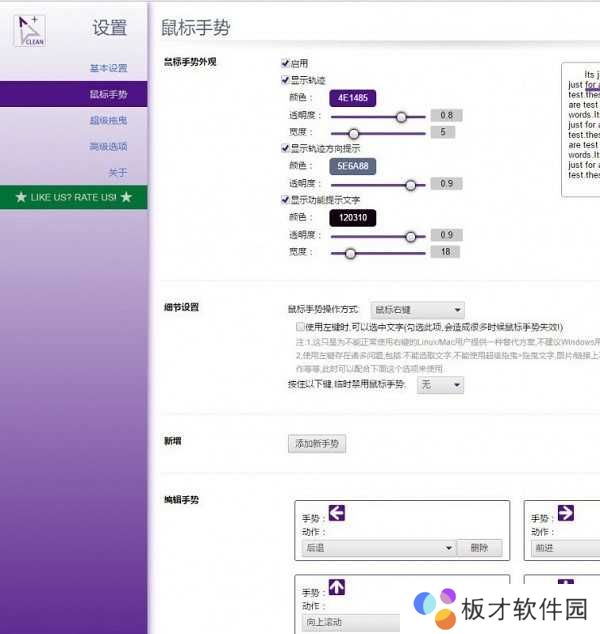The width and height of the screenshot is (600, 634).
Task: Click the 4E1485 track color swatch
Action: click(352, 98)
